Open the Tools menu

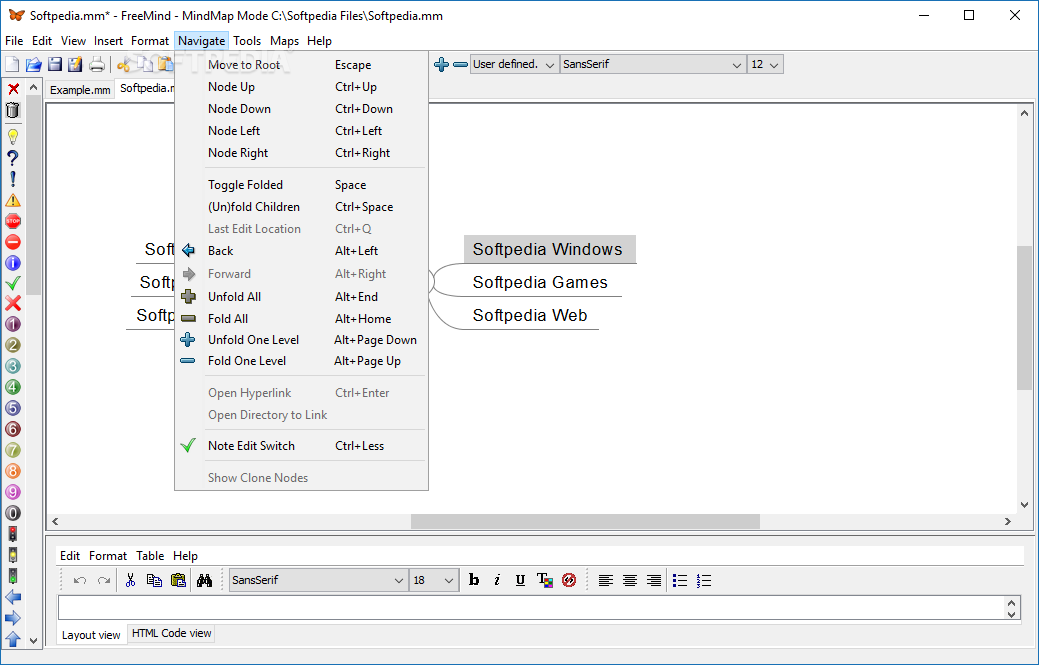tap(247, 41)
